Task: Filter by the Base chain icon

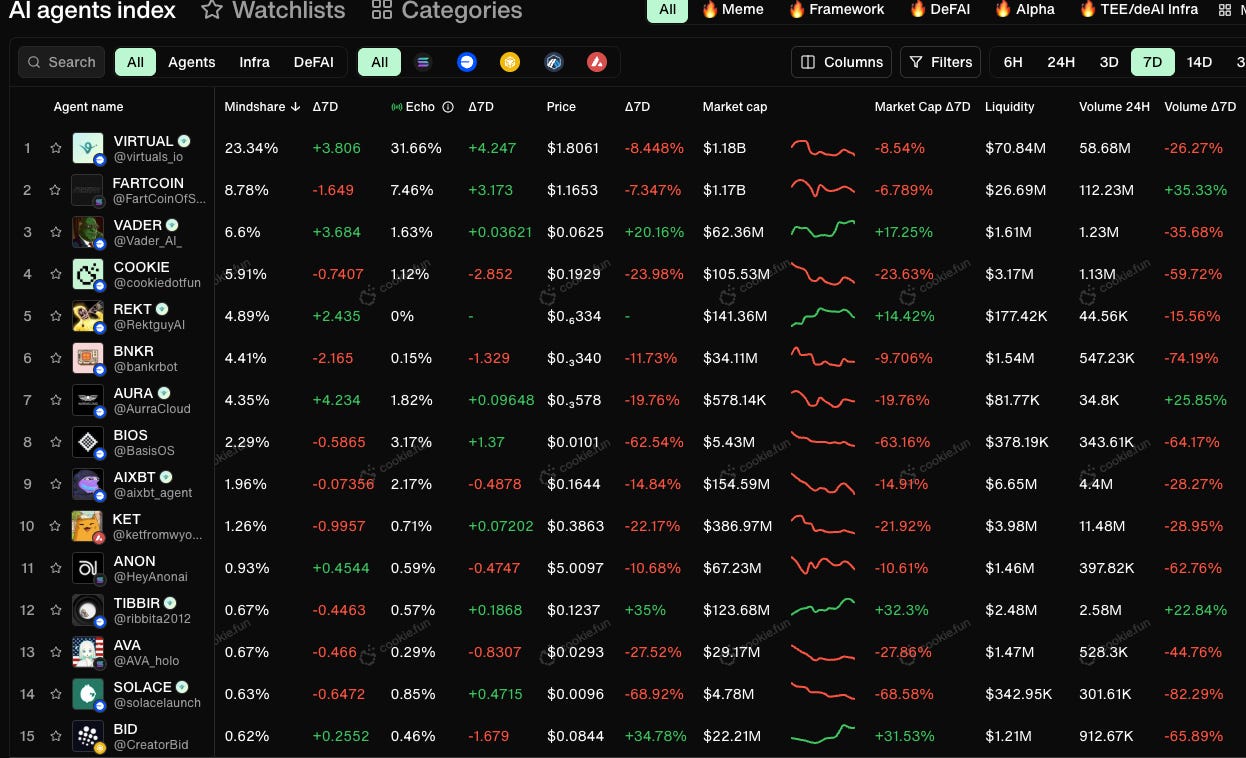Action: point(466,62)
